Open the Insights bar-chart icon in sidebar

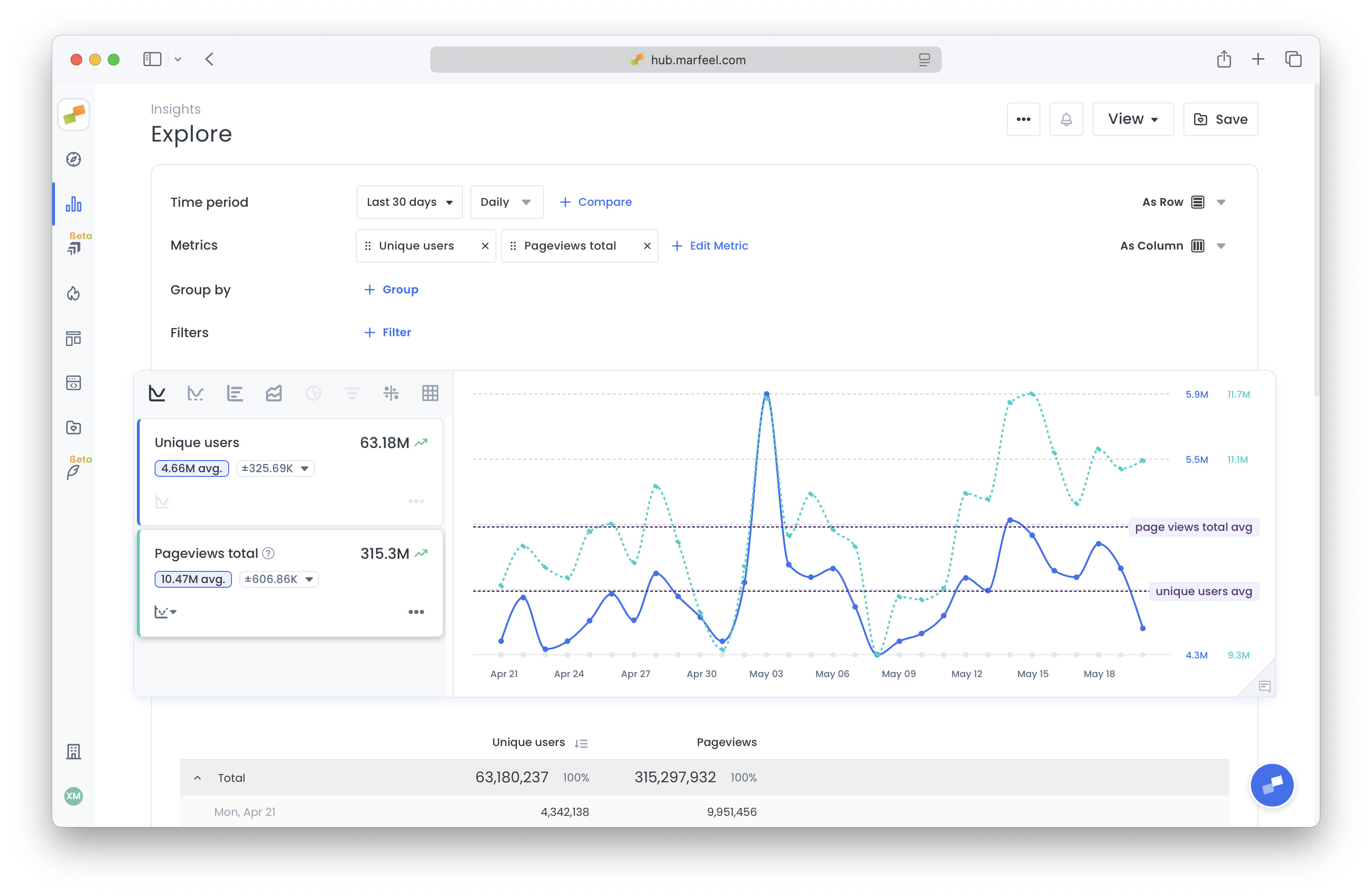pyautogui.click(x=73, y=204)
